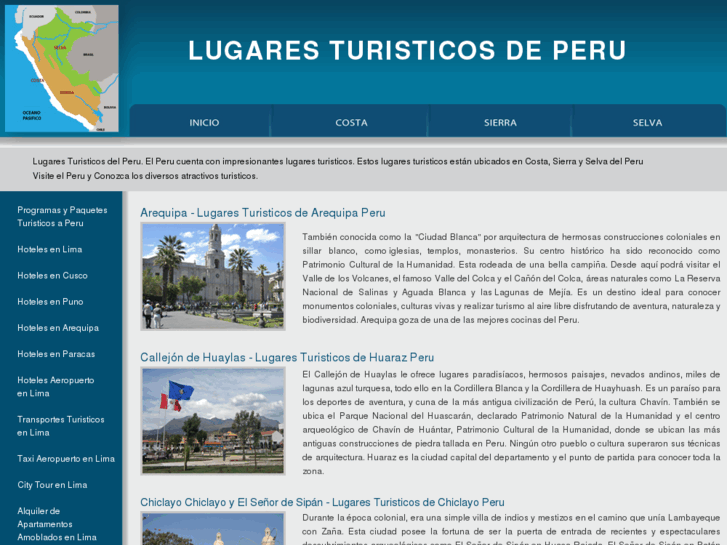727x545 pixels.
Task: Open the INICIO navigation tab
Action: (204, 122)
